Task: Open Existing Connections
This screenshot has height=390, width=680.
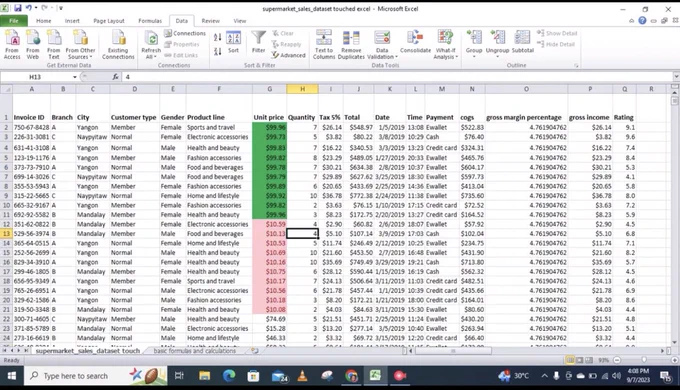Action: coord(118,44)
